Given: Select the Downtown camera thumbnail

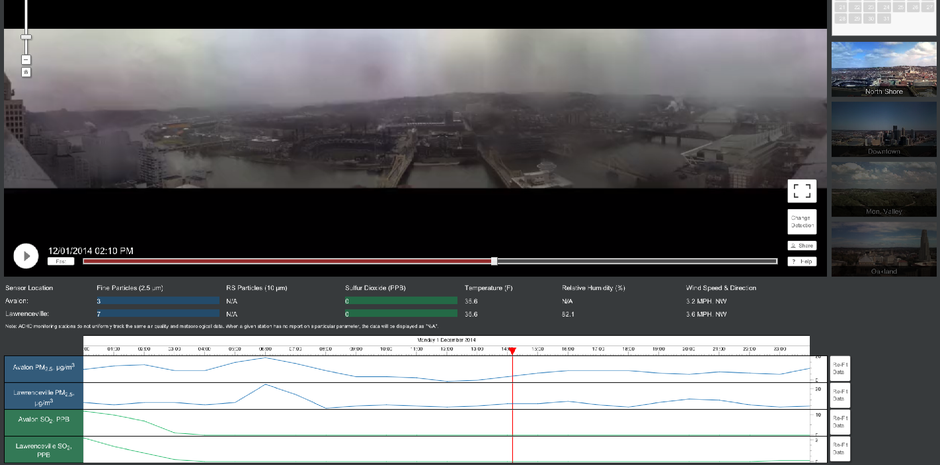Looking at the screenshot, I should [883, 129].
